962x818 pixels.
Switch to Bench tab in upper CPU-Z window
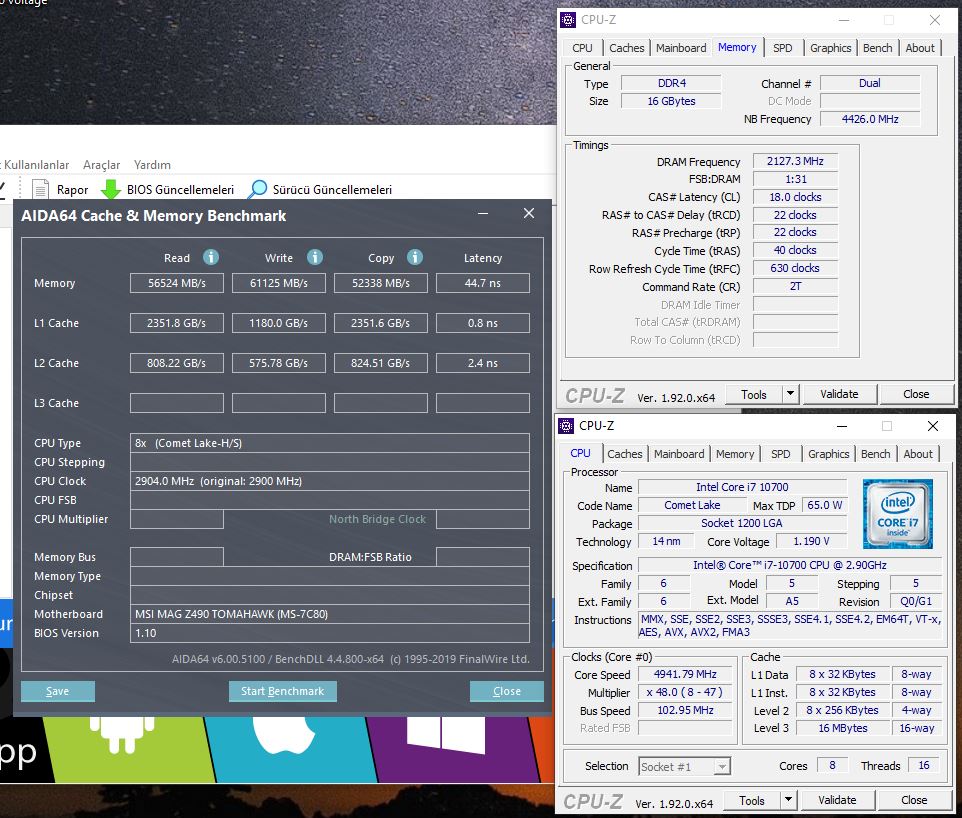[877, 48]
